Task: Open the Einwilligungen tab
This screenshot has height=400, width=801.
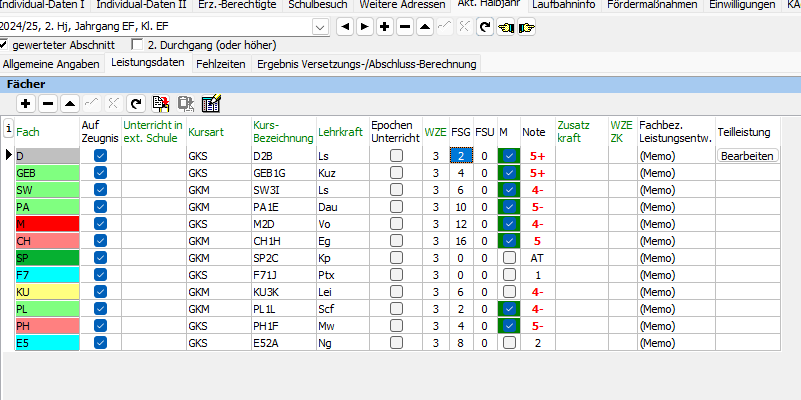Action: (742, 5)
